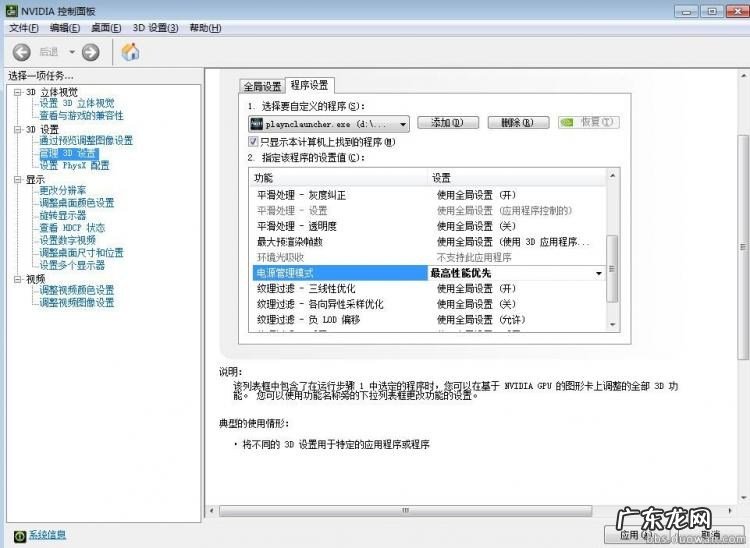Select the 纹理过滤 - 负 LOD 偏移 row
This screenshot has width=750, height=548.
pyautogui.click(x=428, y=319)
